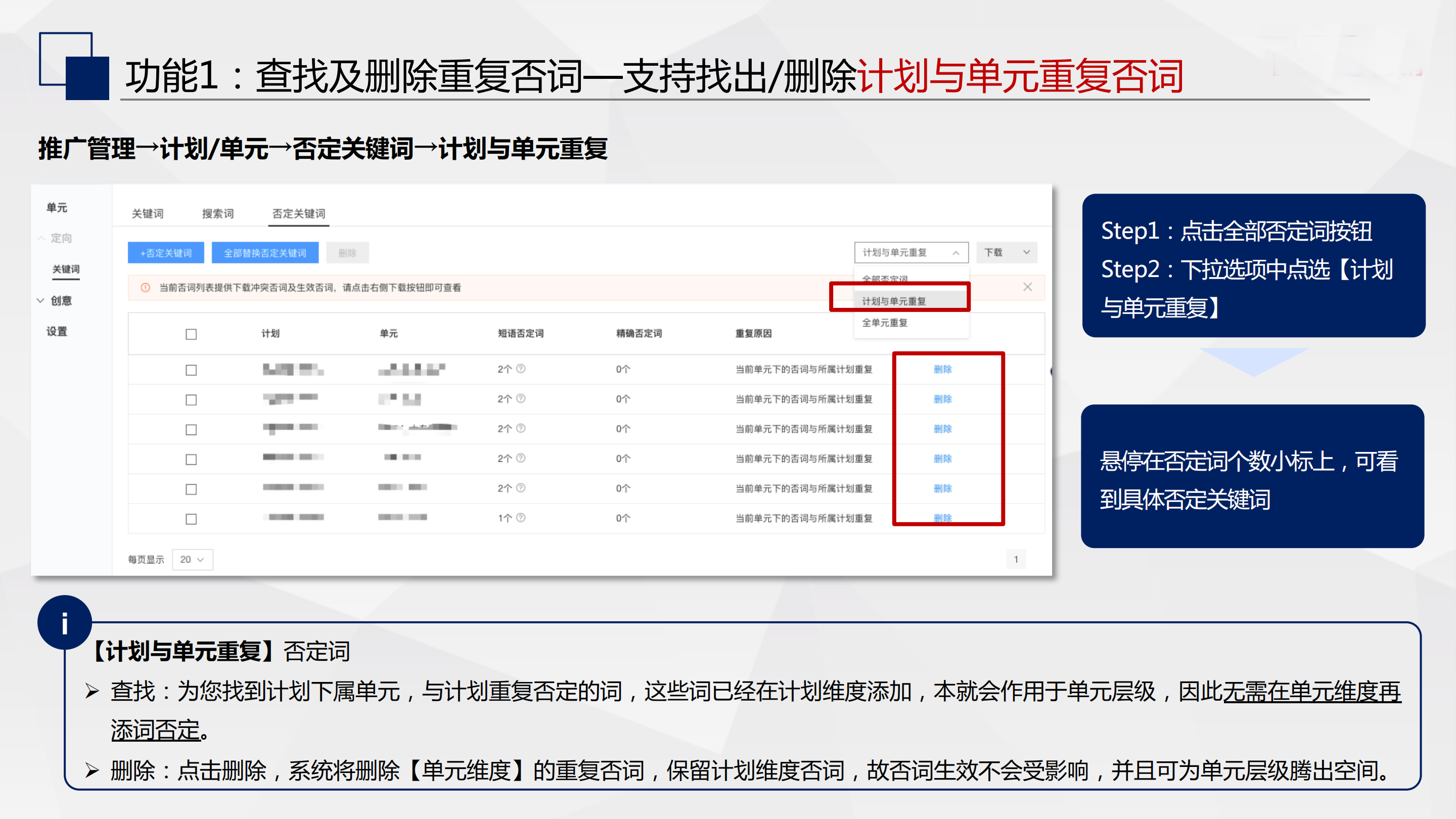Collapse the 定向 sidebar section
1456x819 pixels.
pyautogui.click(x=41, y=239)
